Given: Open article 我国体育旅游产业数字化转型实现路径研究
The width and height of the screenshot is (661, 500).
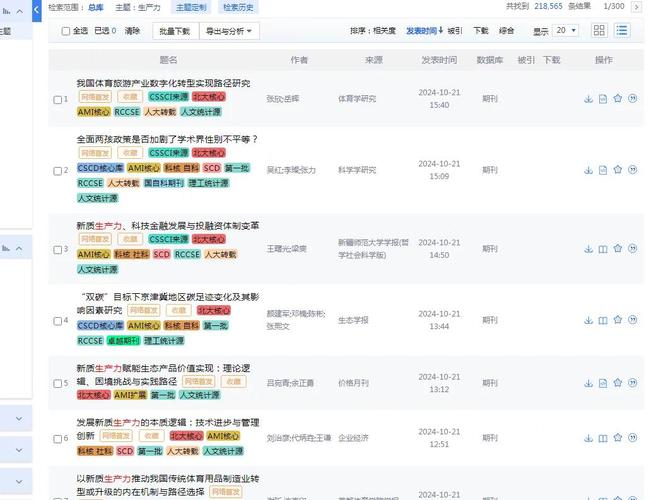Looking at the screenshot, I should point(163,83).
